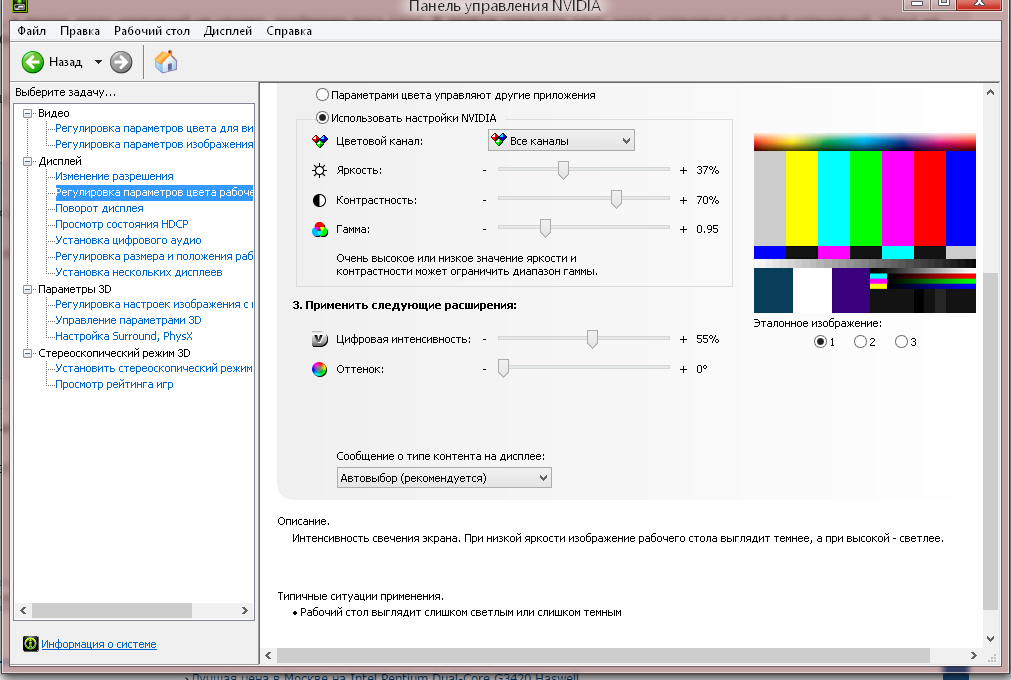Open the 'Справка' menu
This screenshot has width=1011, height=680.
(289, 31)
